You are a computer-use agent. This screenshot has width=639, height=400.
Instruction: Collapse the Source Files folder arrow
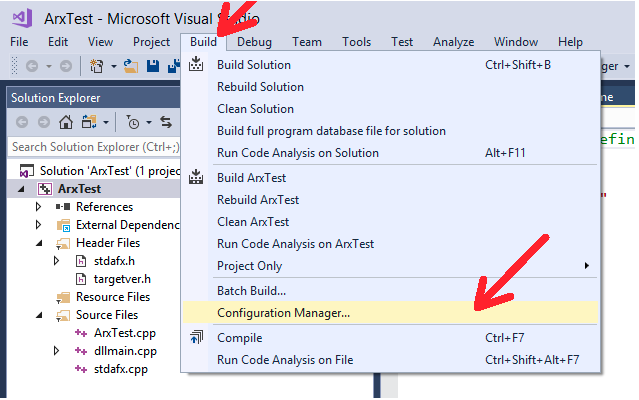pyautogui.click(x=40, y=315)
